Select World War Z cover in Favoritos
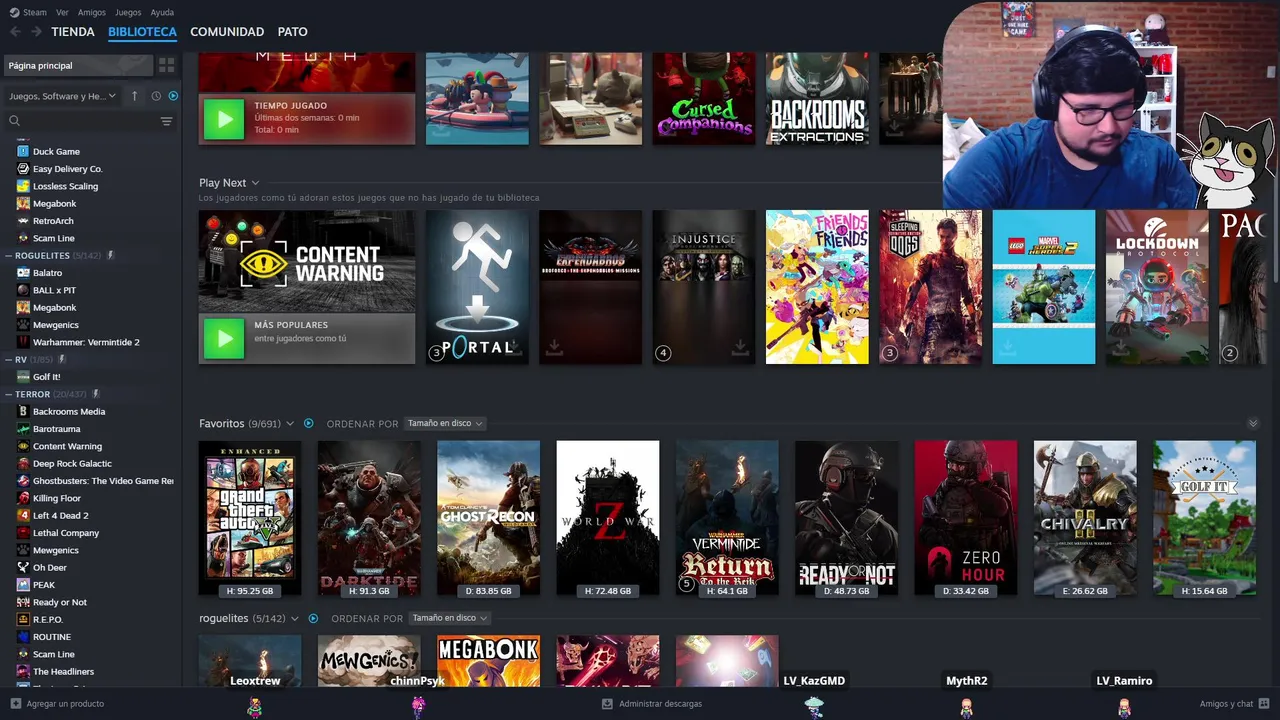 (608, 518)
